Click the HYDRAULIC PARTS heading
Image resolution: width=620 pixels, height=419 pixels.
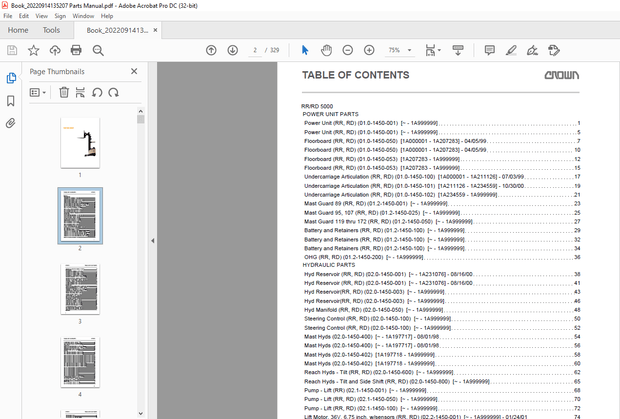[x=329, y=265]
